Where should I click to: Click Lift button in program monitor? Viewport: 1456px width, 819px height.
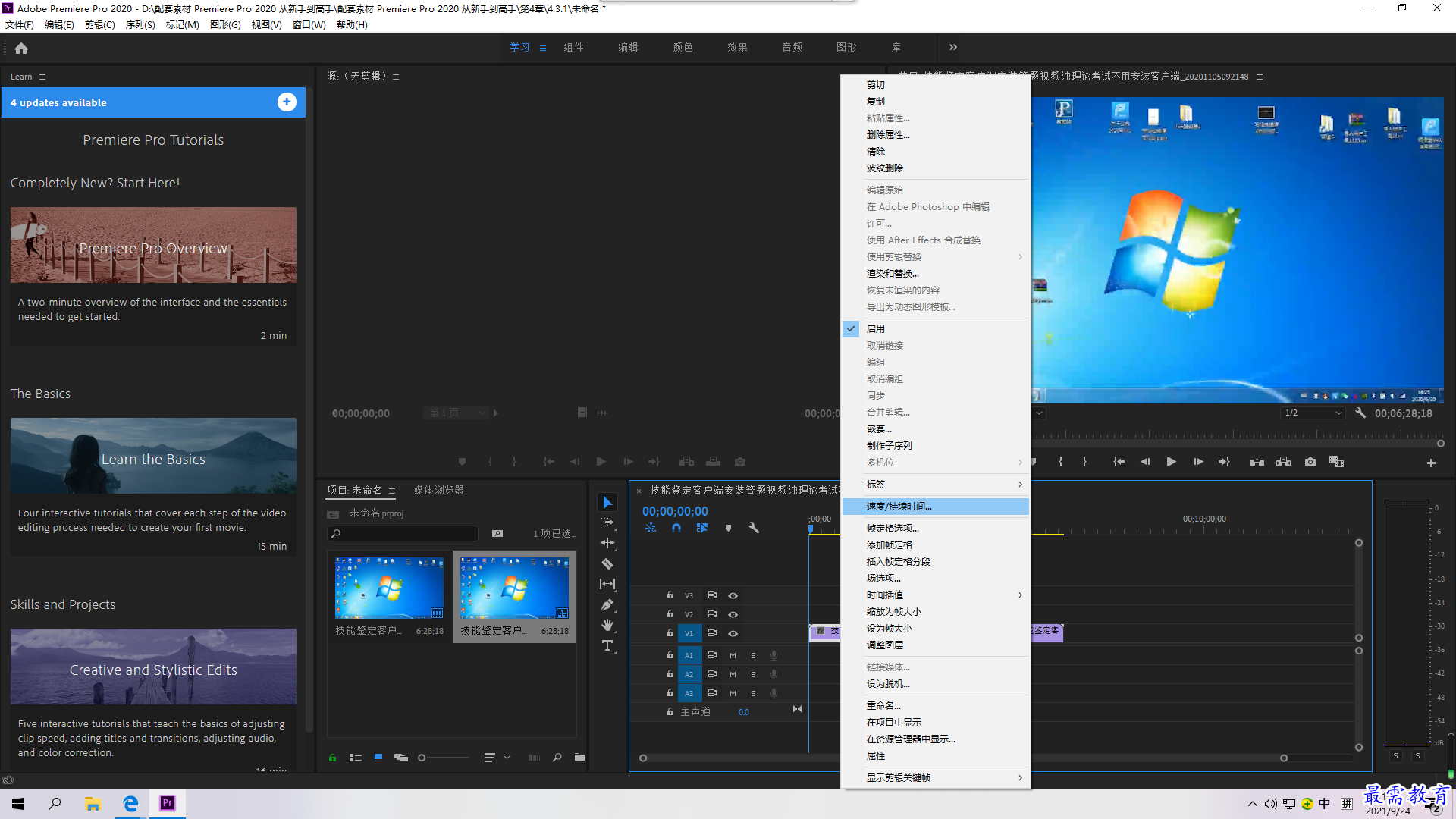pos(1257,462)
